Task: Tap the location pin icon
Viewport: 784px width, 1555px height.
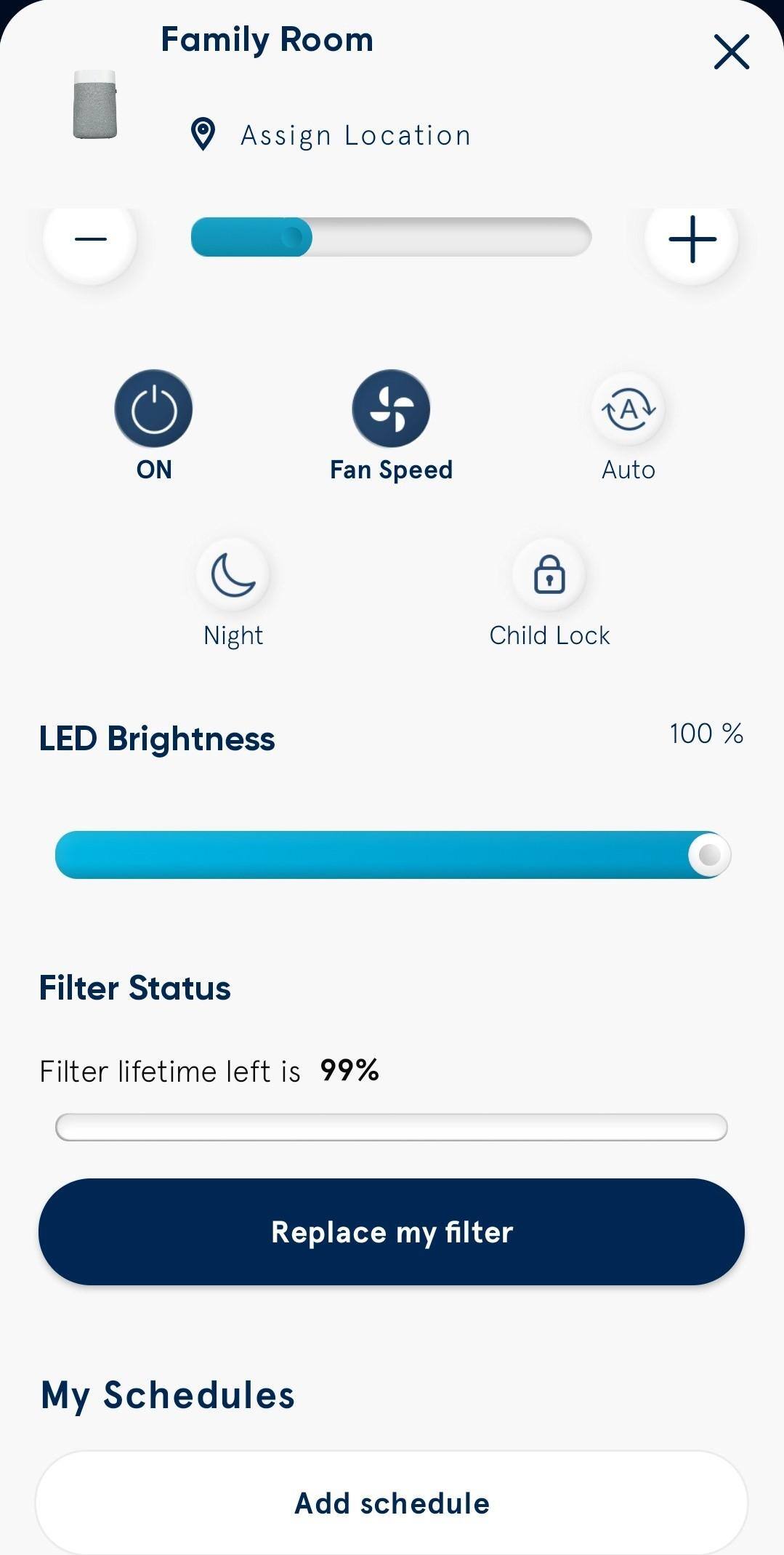Action: (x=203, y=134)
